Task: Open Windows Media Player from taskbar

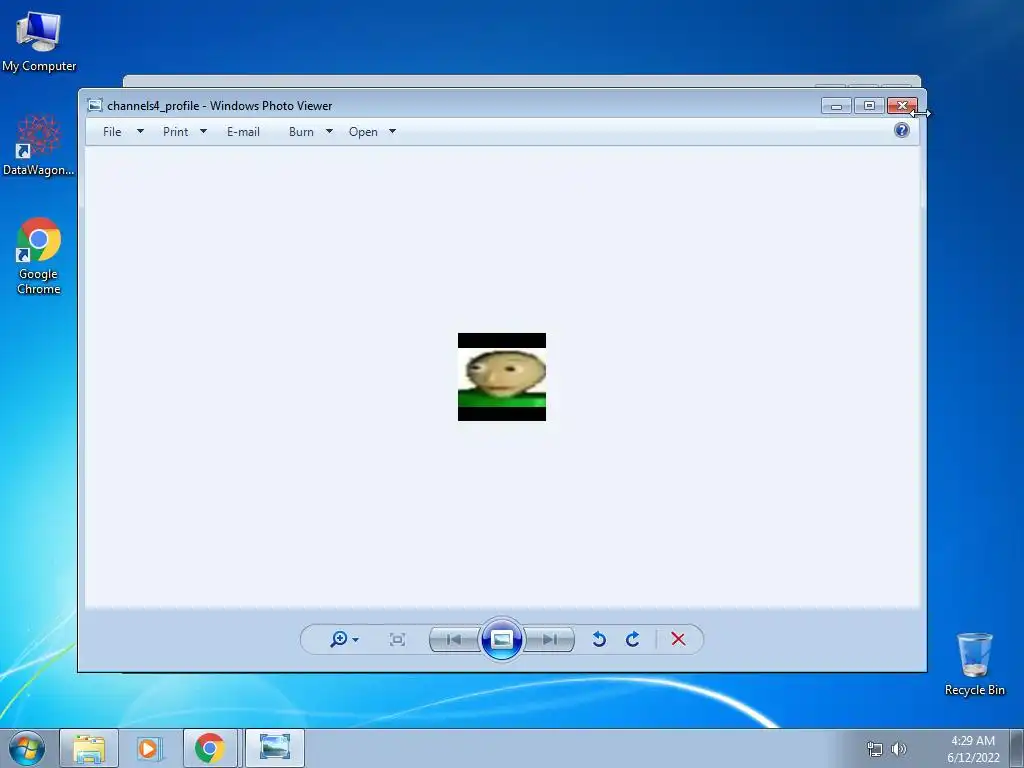Action: (x=148, y=748)
